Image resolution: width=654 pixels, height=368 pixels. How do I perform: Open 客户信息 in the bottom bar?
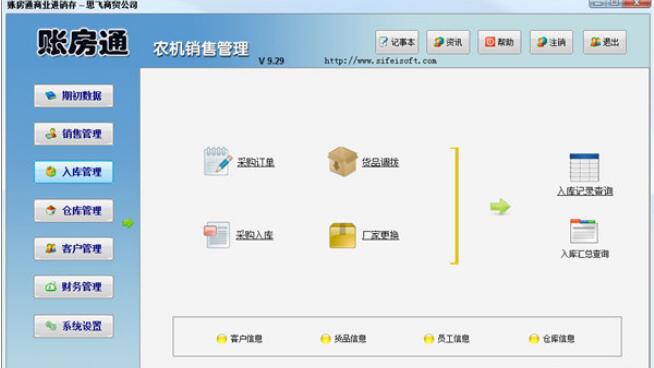(x=239, y=339)
